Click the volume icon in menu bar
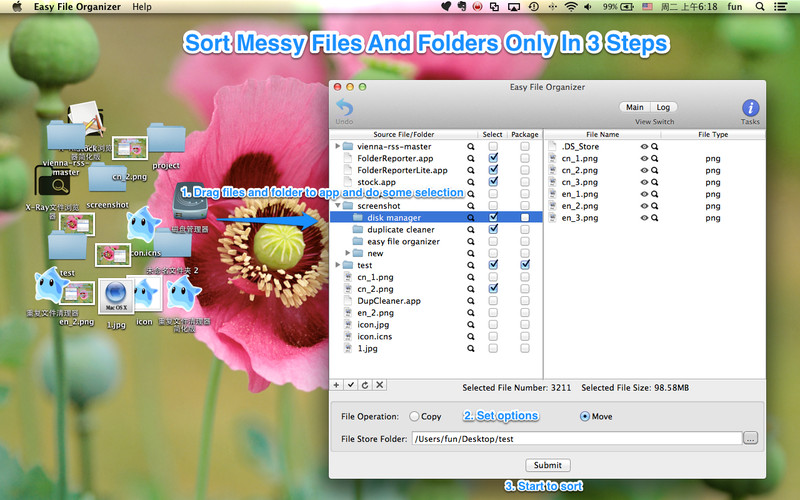 588,7
